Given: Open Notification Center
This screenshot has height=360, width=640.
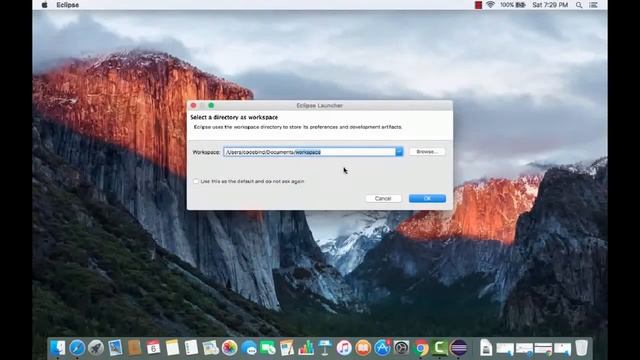Looking at the screenshot, I should click(x=593, y=5).
